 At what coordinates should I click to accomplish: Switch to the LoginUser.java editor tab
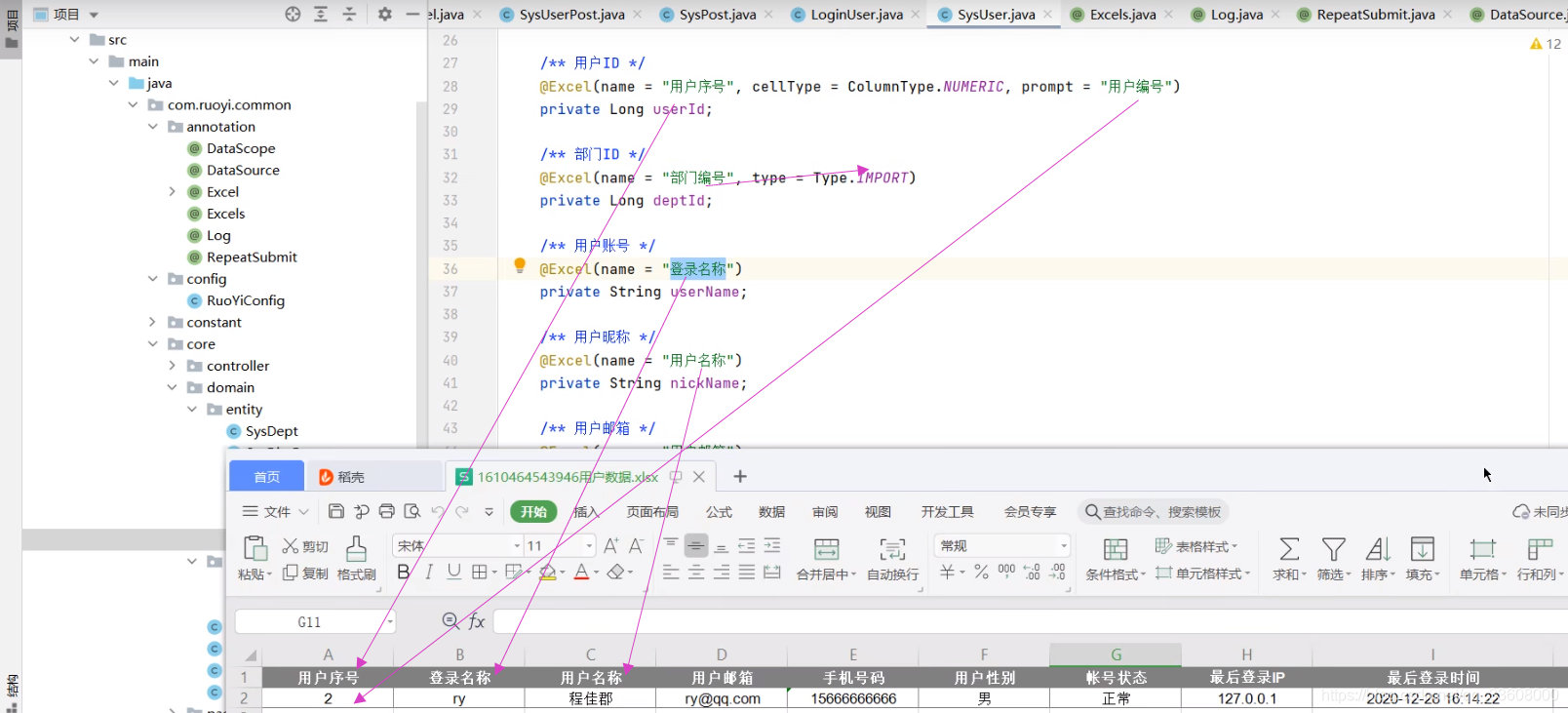(855, 14)
